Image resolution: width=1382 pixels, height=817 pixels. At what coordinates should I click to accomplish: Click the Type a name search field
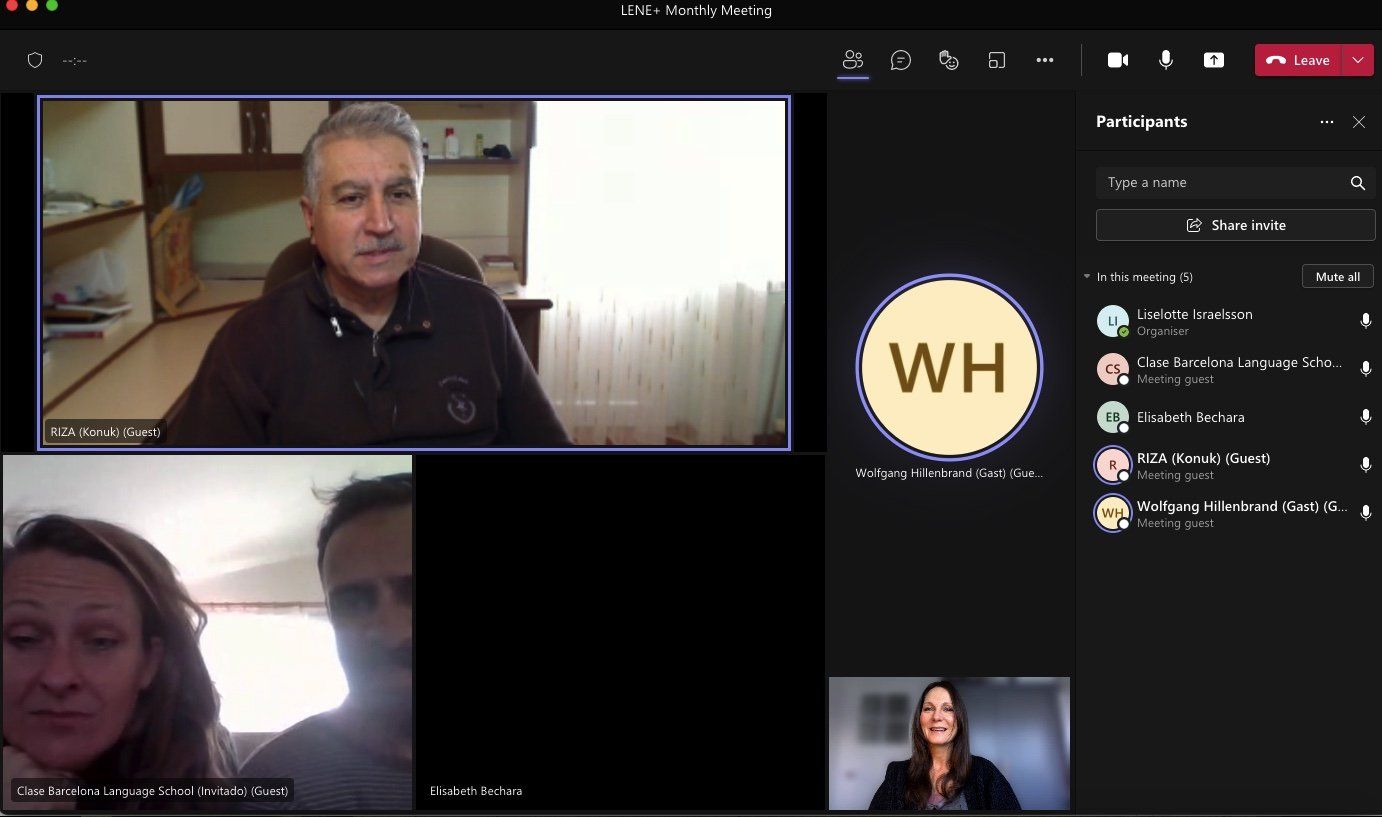1236,183
